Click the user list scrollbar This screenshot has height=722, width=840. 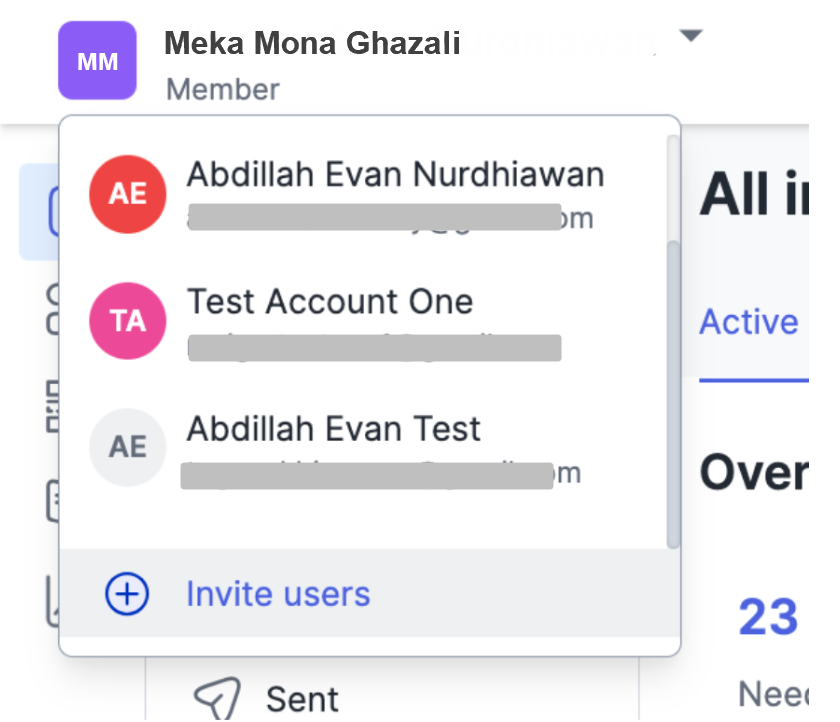673,390
